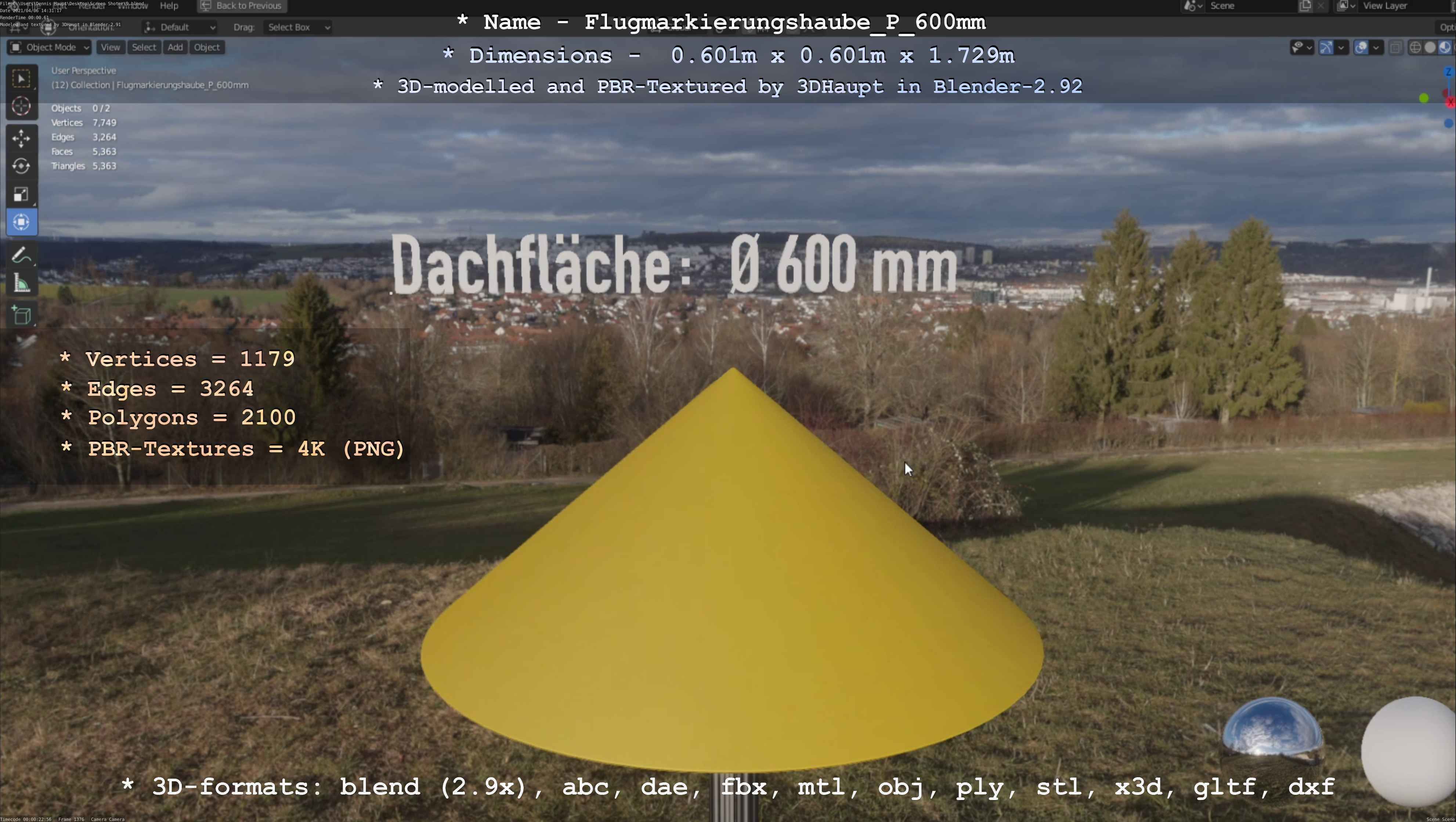Open the Add menu in viewport header

tap(175, 47)
